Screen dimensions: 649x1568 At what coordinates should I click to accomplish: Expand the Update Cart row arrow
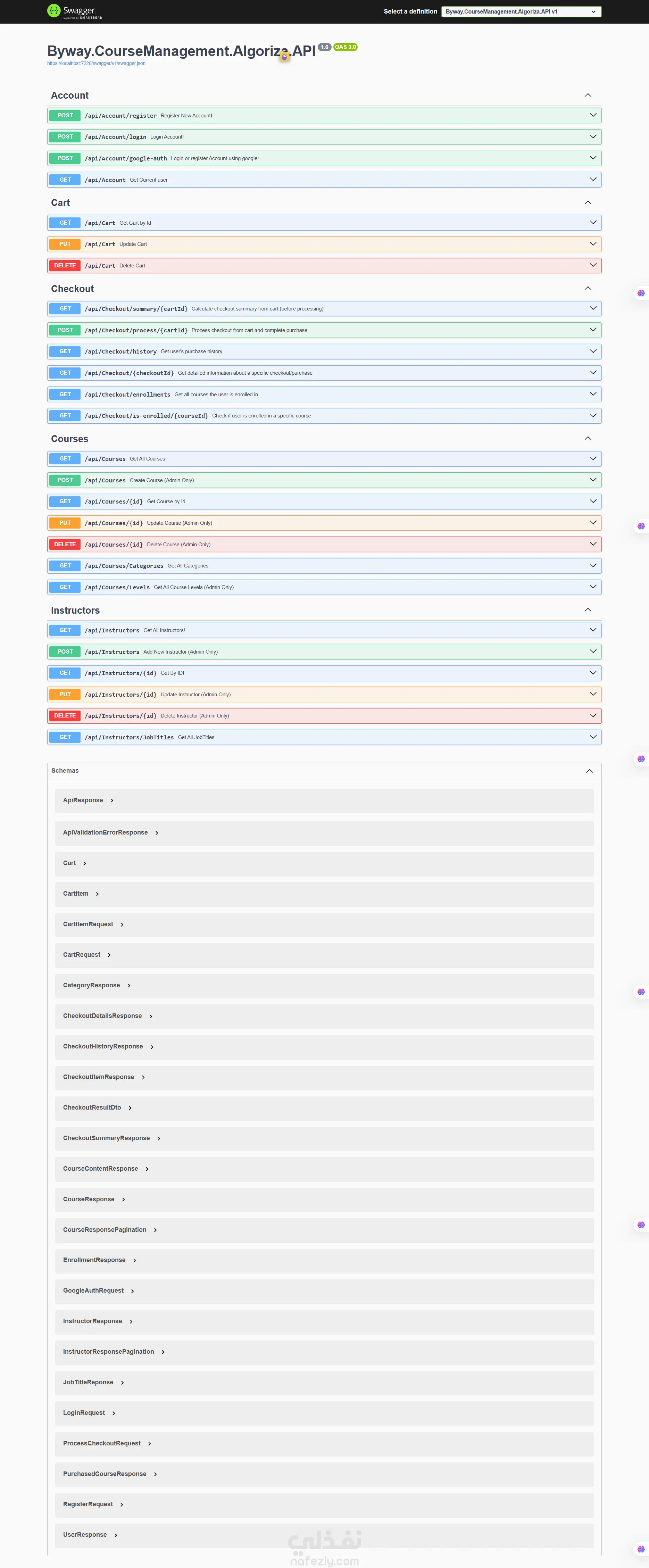point(593,244)
